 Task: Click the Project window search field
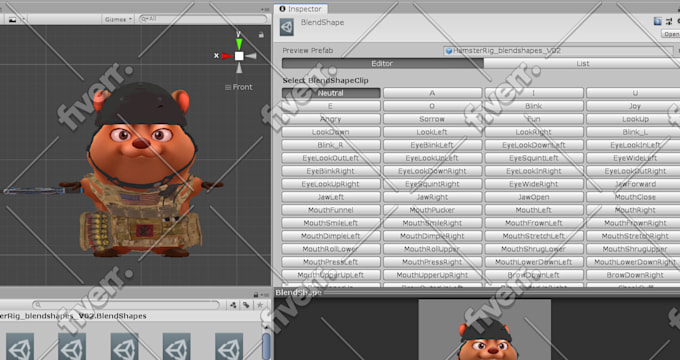(x=126, y=305)
